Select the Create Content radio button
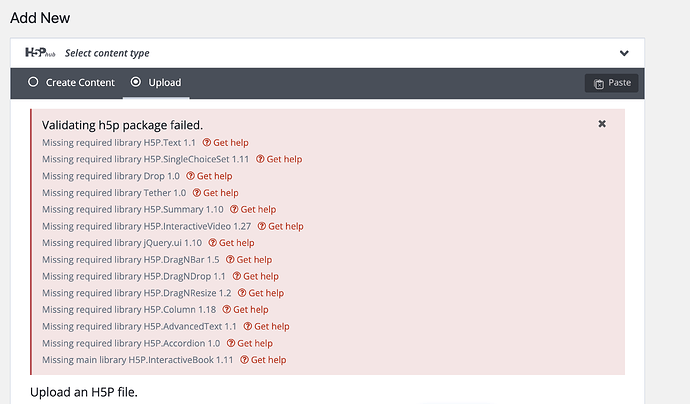690x404 pixels. tap(33, 82)
